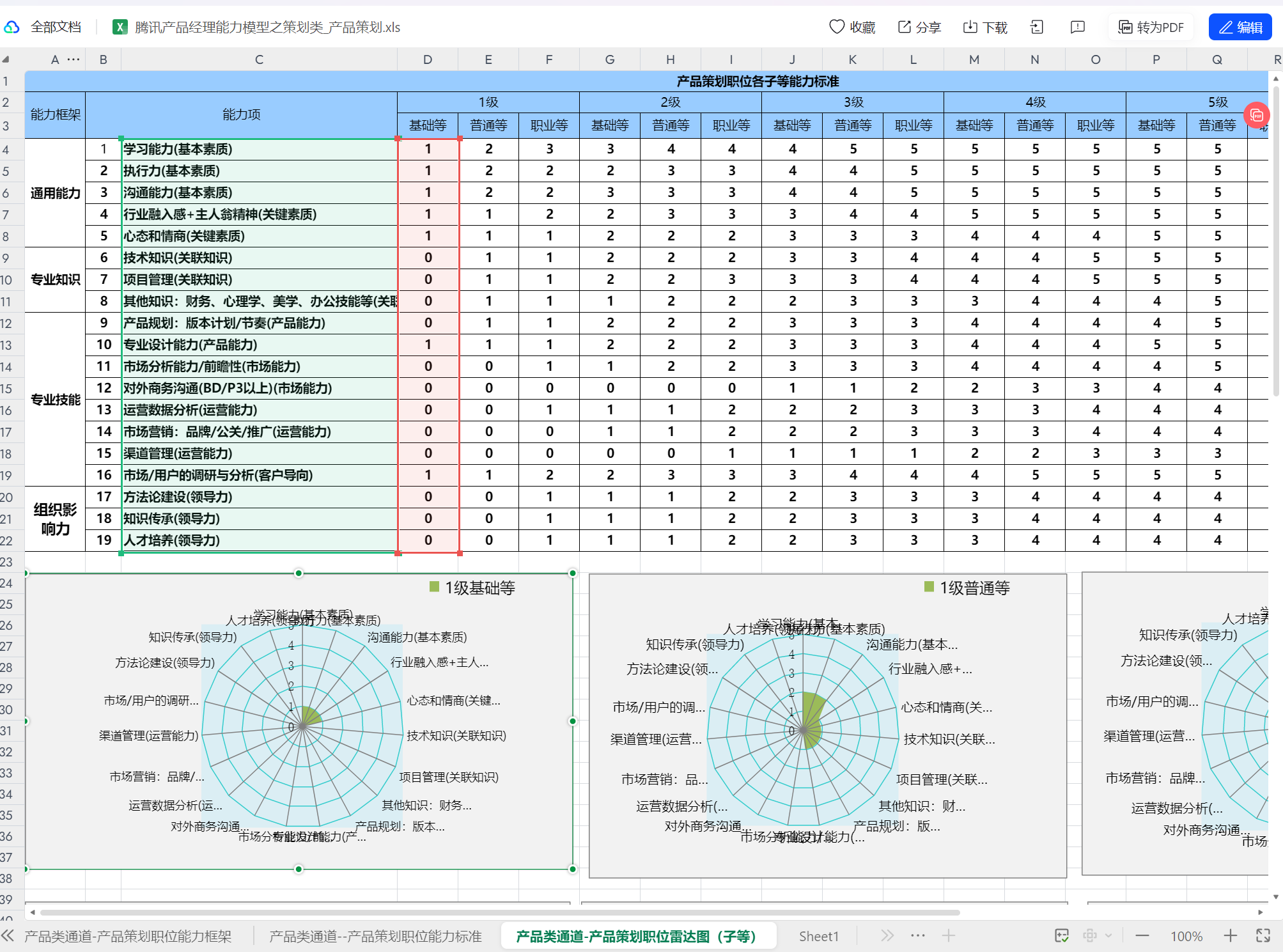The height and width of the screenshot is (952, 1283).
Task: Open the feedback report icon
Action: 1078,27
